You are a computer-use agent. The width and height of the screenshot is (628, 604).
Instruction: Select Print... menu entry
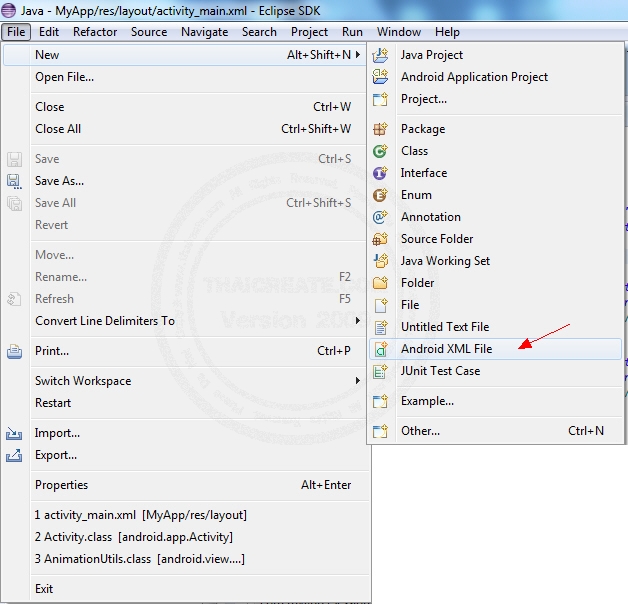(x=185, y=351)
